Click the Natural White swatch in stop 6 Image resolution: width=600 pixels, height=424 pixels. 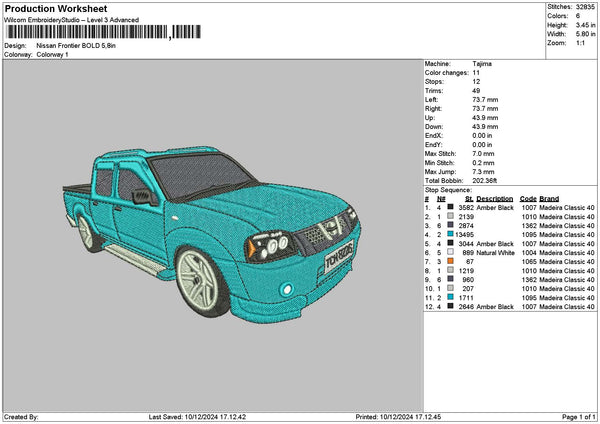click(x=451, y=253)
